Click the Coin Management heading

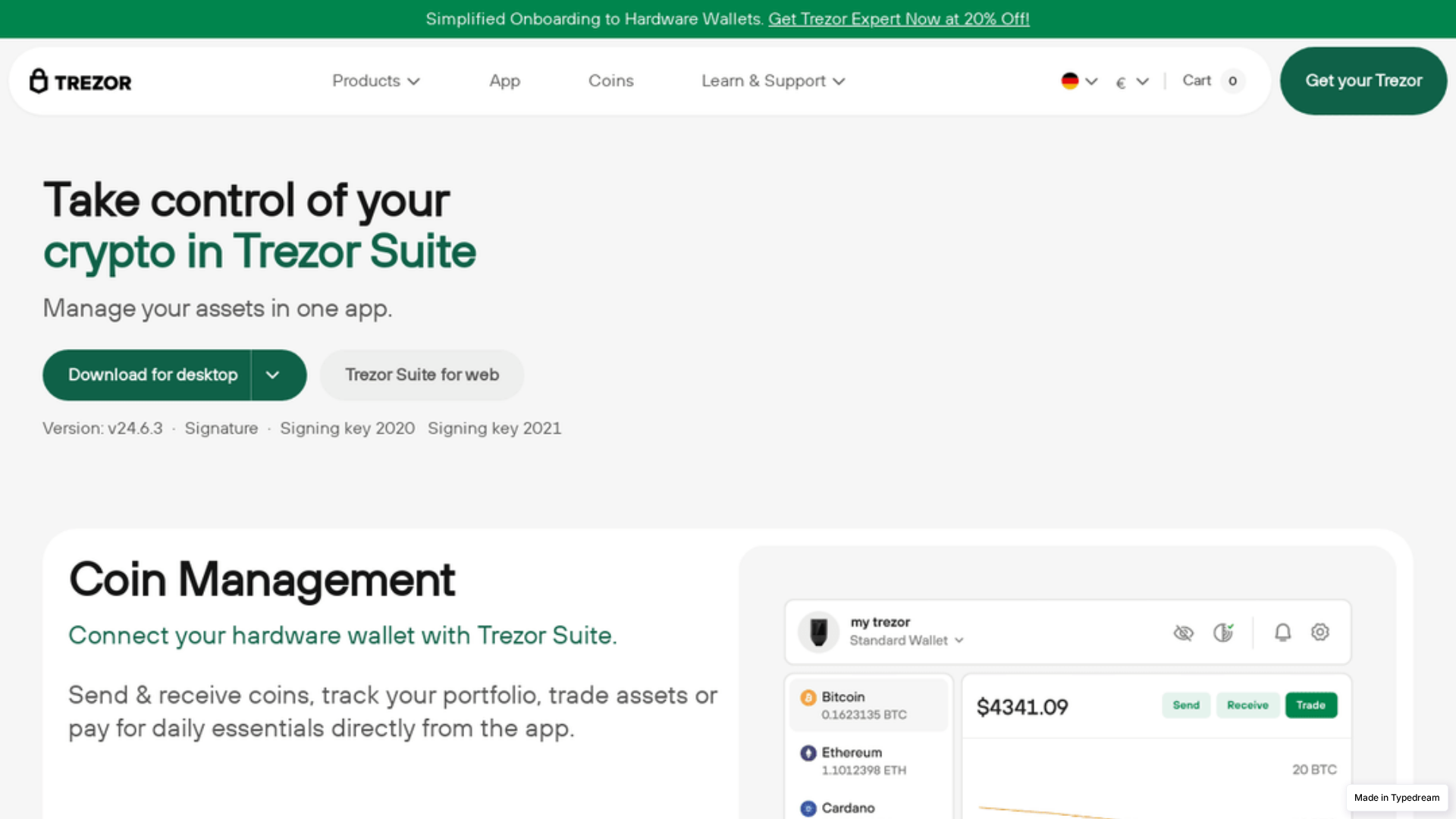pos(262,580)
